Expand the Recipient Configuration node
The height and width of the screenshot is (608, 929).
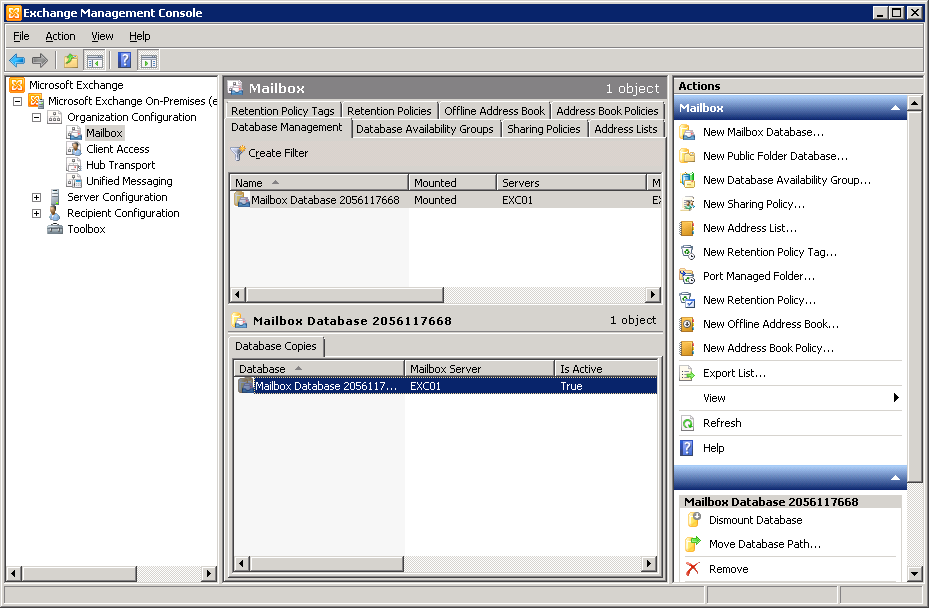(x=36, y=213)
